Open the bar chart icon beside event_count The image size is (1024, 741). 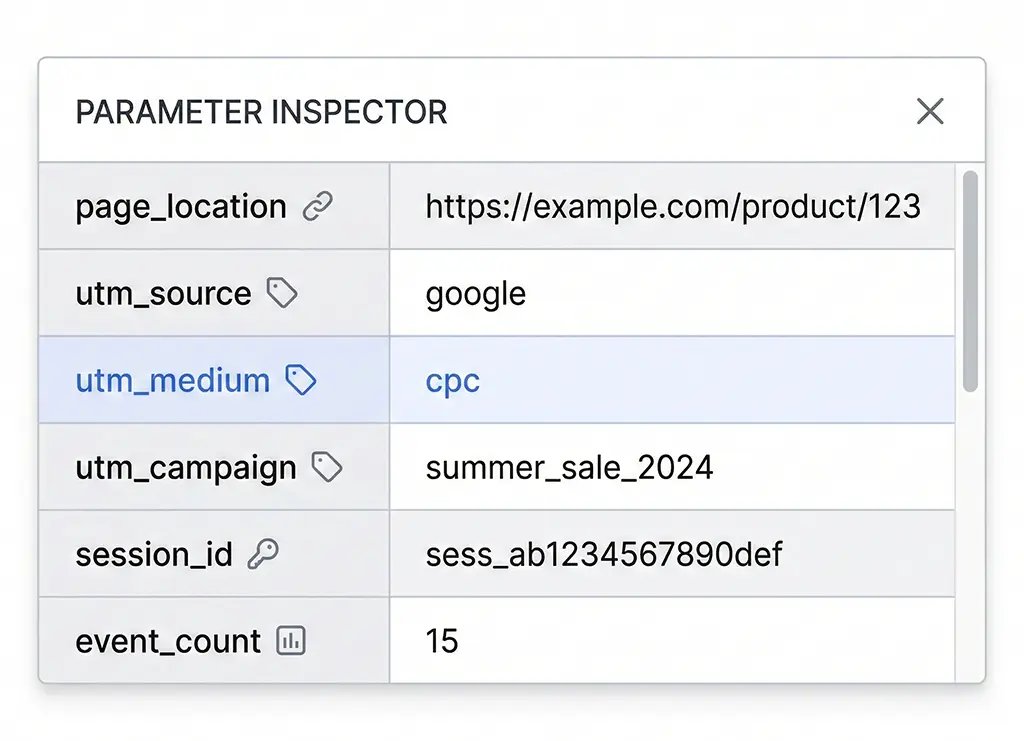coord(291,640)
